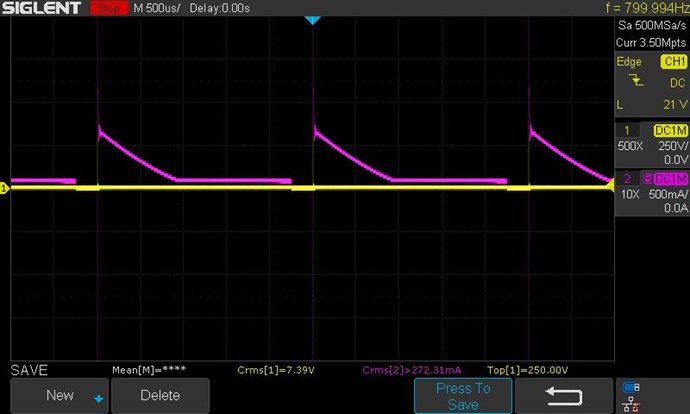Click the 500X probe attenuation value
690x414 pixels.
point(630,146)
